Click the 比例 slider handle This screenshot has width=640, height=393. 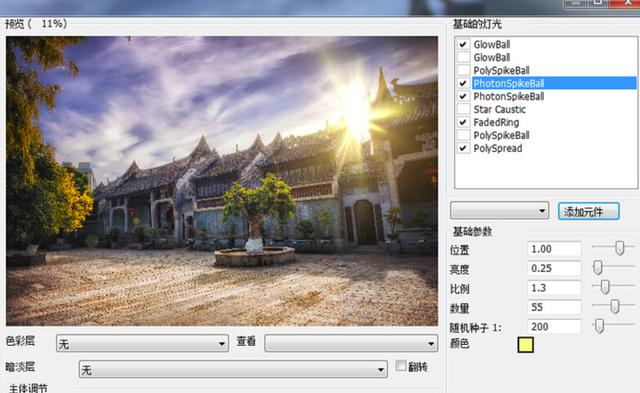pos(605,287)
